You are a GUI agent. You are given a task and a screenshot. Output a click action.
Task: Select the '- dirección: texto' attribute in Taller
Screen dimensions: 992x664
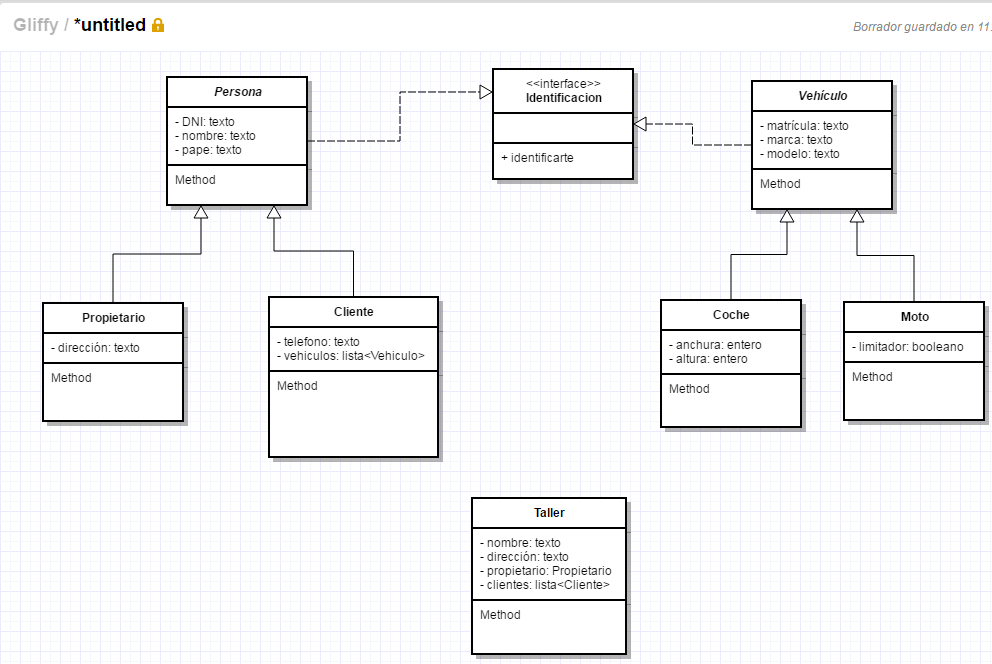524,556
